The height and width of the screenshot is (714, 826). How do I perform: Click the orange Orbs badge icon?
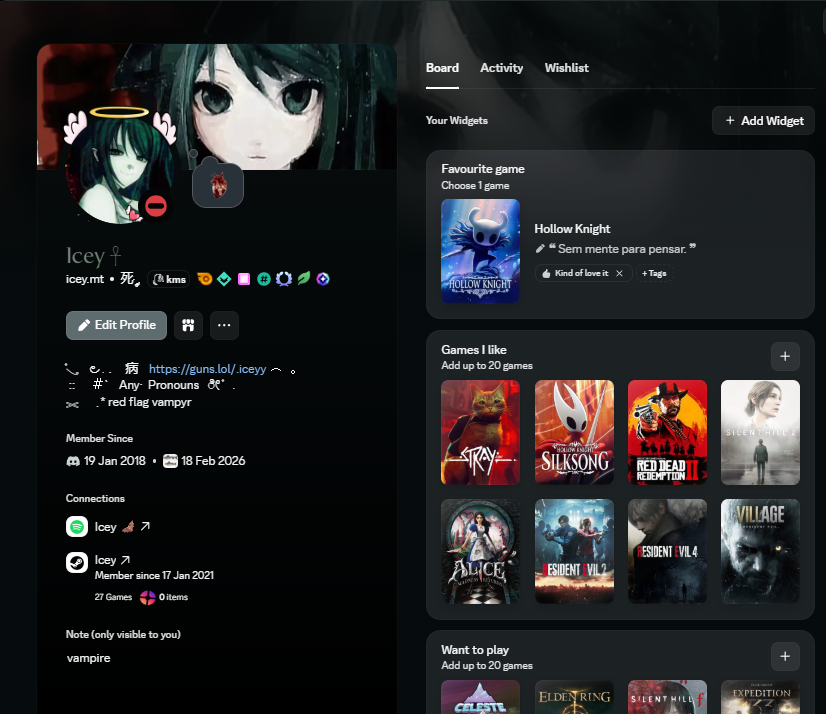pos(204,279)
